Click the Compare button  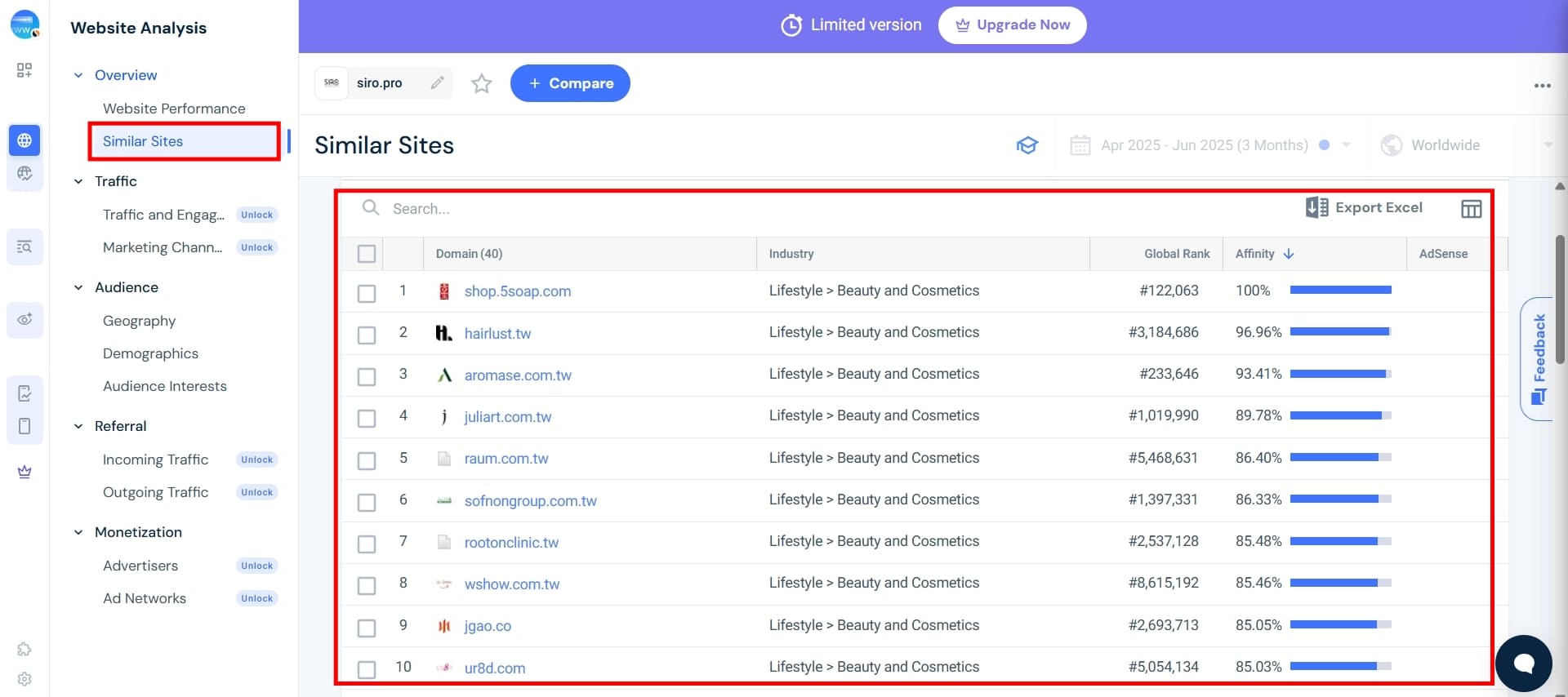[x=570, y=83]
